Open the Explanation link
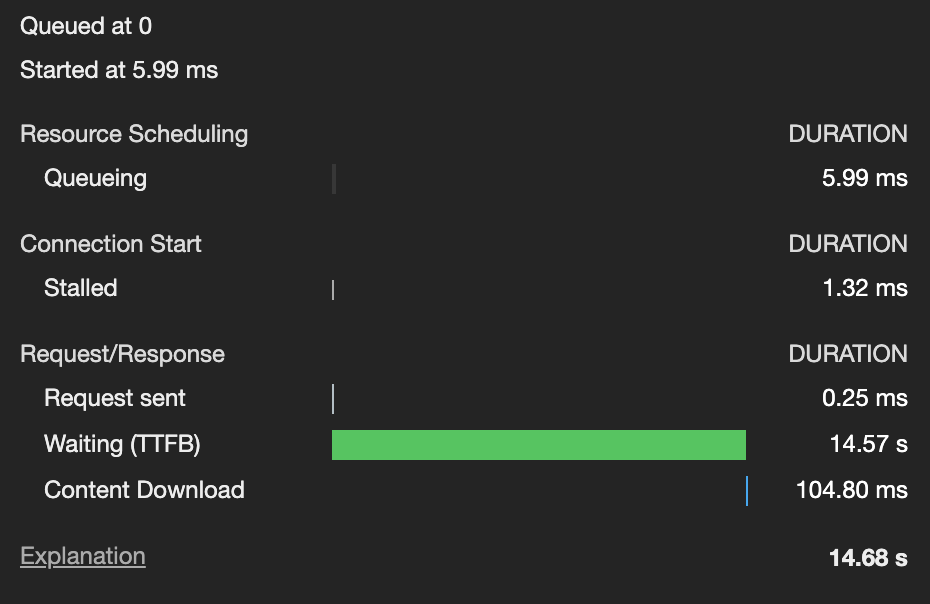 click(x=82, y=557)
